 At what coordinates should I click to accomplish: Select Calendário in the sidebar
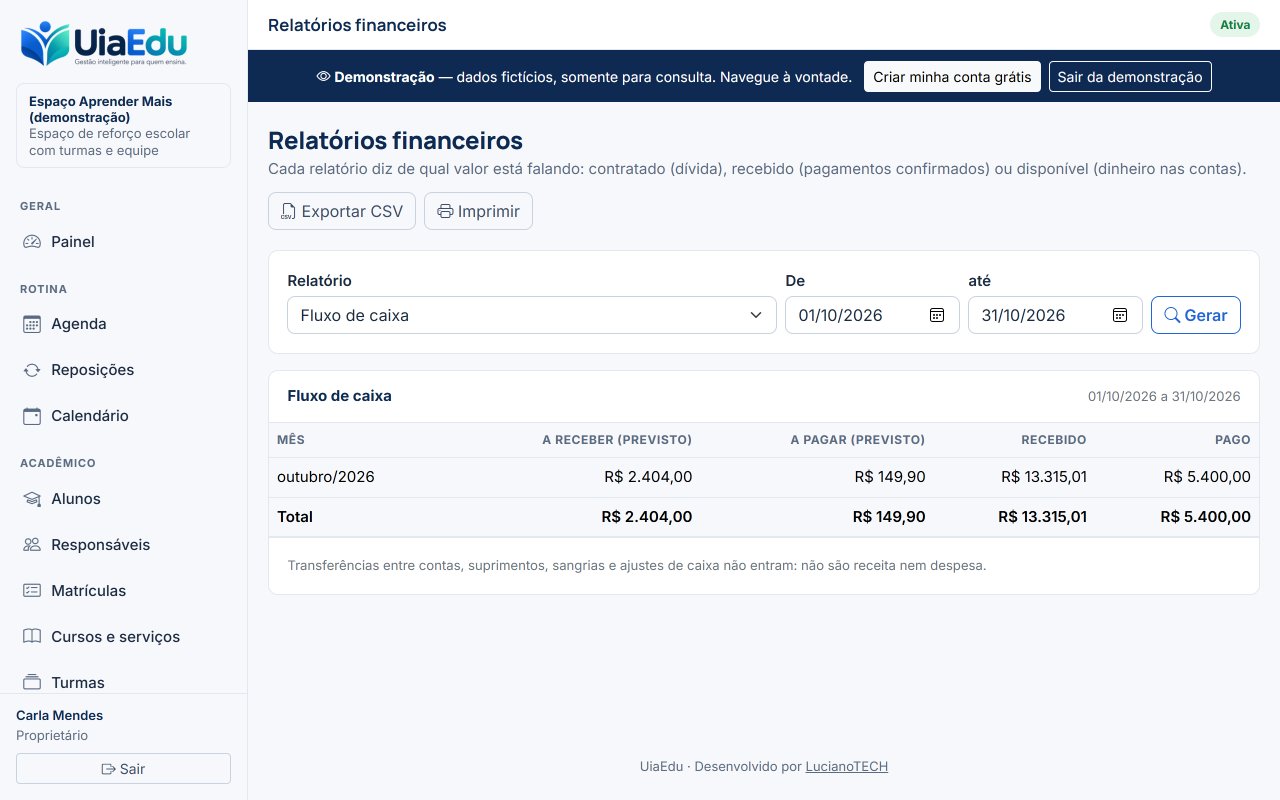[x=123, y=416]
